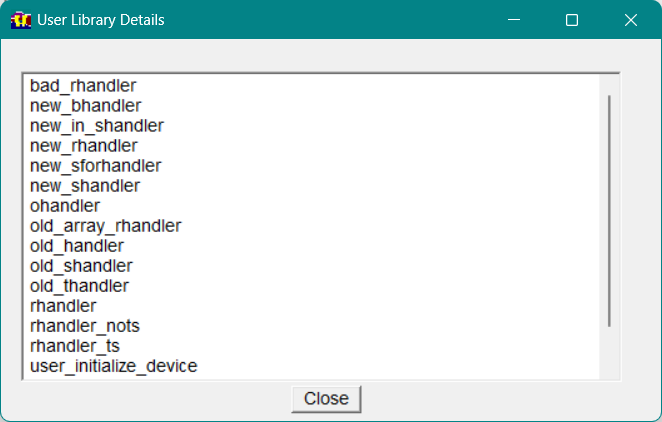Click the app icon in title bar
662x422 pixels.
click(x=21, y=20)
